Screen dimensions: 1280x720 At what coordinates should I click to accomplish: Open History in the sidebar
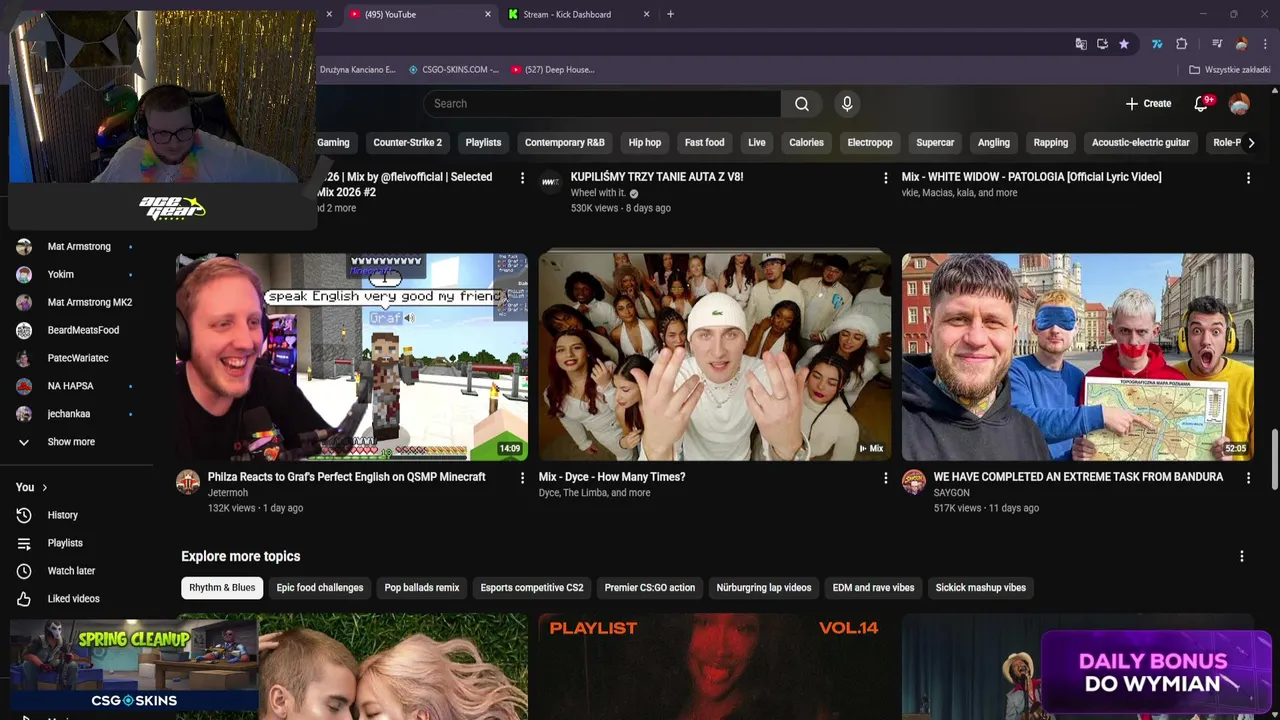pos(62,515)
